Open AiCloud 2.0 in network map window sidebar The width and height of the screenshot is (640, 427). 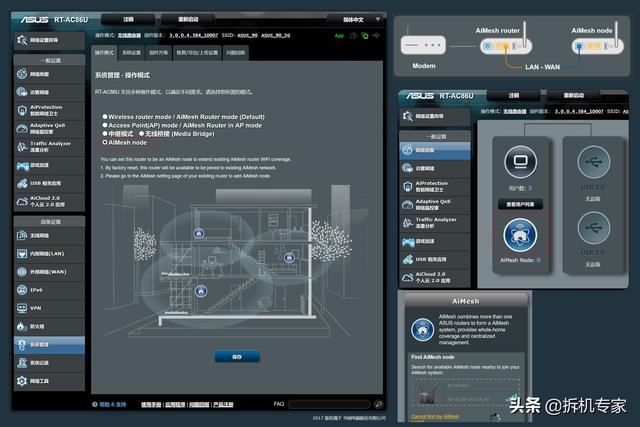pos(434,278)
